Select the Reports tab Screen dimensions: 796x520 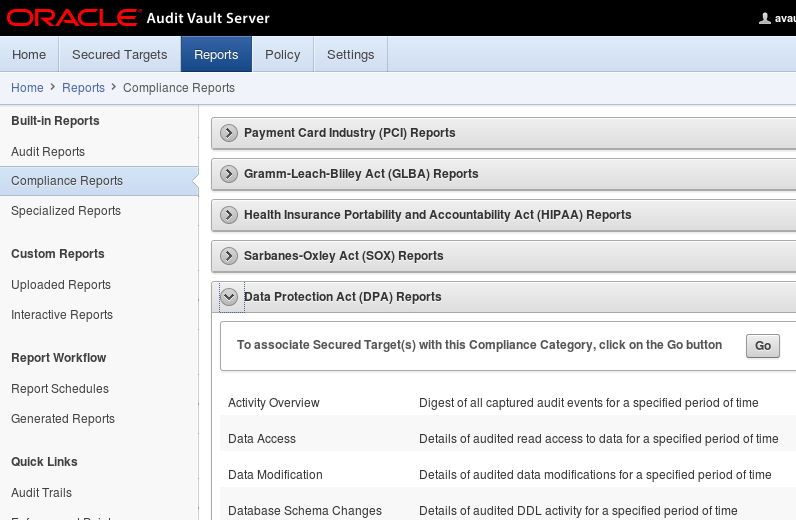tap(216, 54)
